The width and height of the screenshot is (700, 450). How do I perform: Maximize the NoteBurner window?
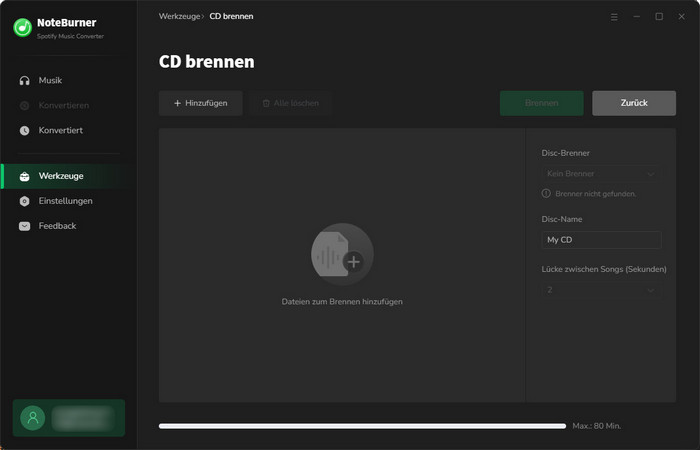point(659,17)
